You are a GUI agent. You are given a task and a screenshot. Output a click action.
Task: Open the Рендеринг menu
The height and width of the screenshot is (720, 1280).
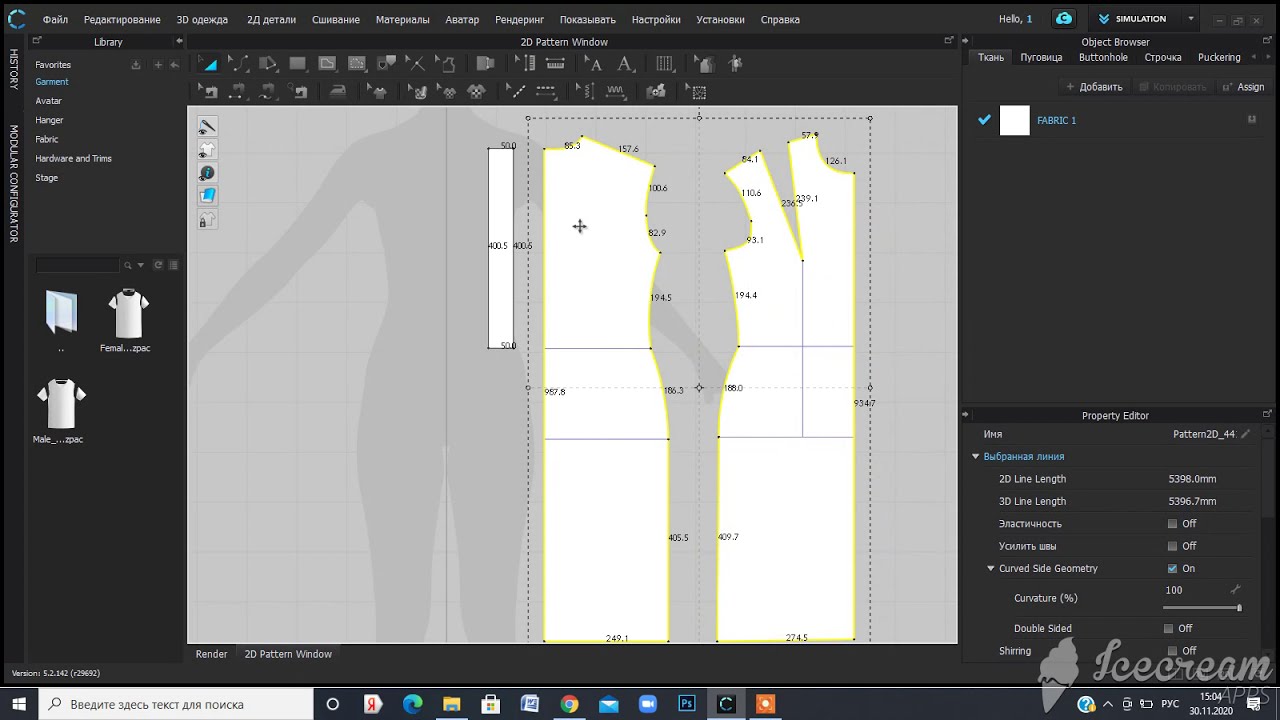point(520,20)
